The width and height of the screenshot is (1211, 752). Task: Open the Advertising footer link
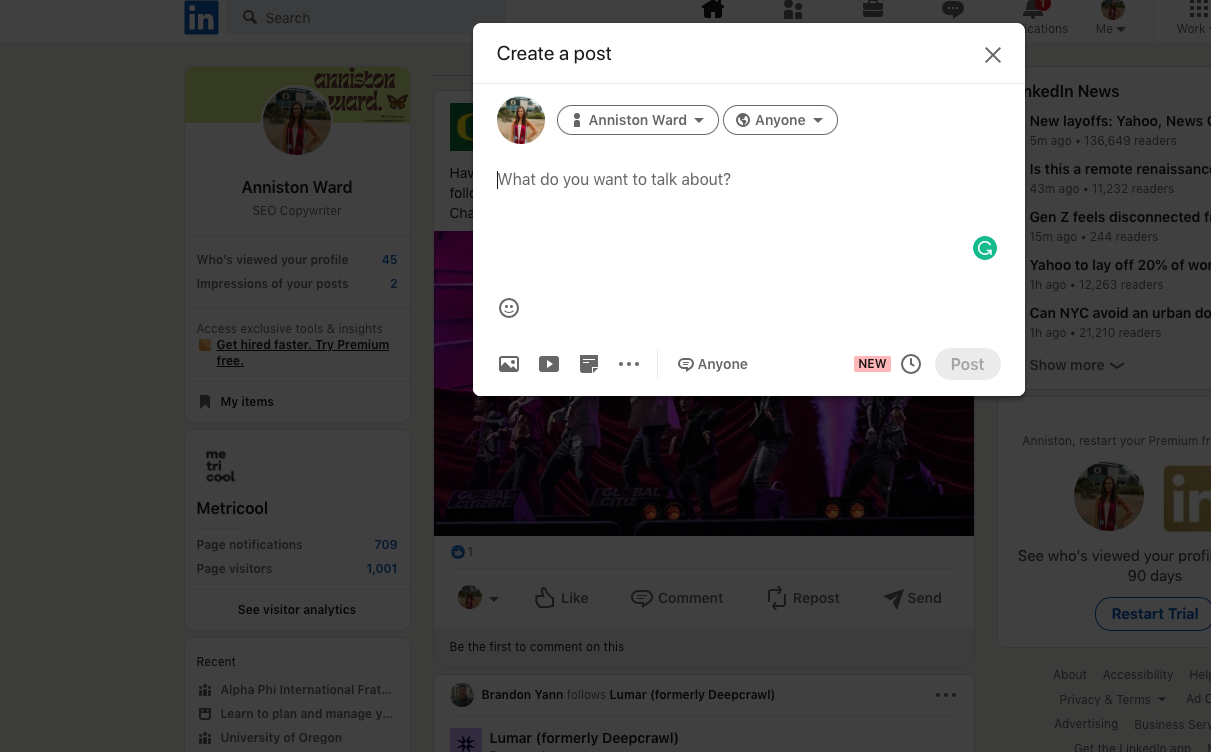click(1086, 724)
